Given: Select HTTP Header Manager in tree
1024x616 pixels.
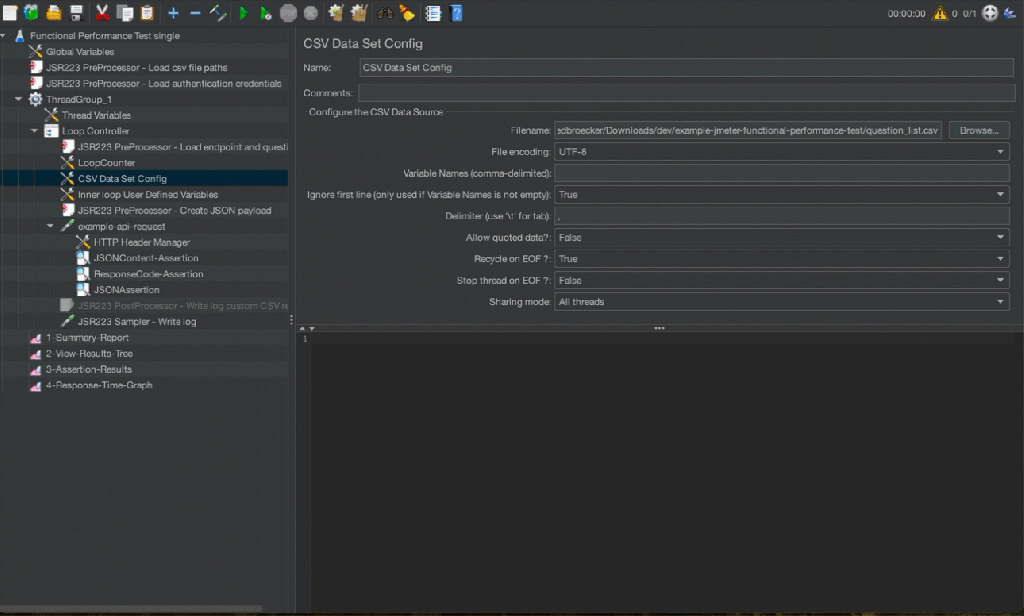Looking at the screenshot, I should [x=141, y=243].
